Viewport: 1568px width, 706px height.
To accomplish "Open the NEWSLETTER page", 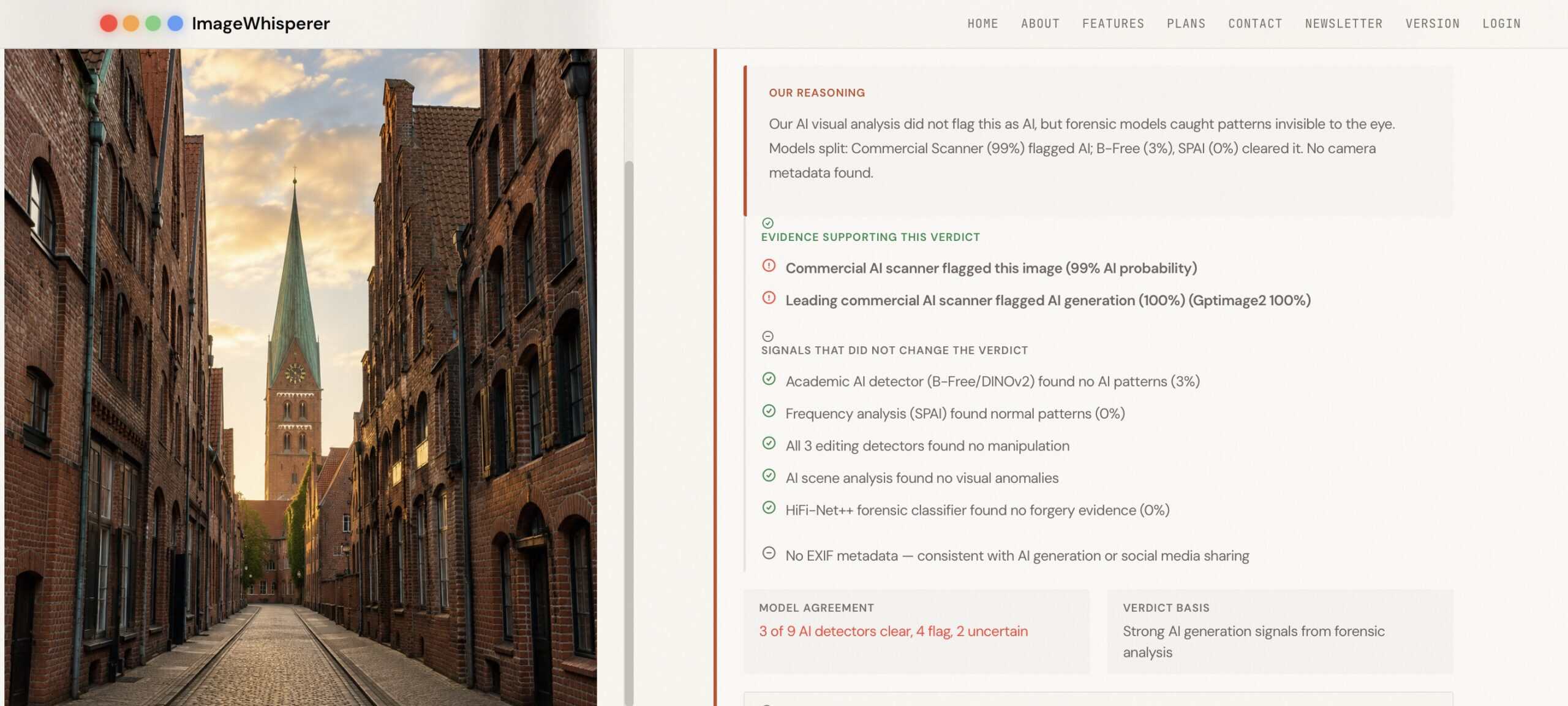I will tap(1343, 23).
